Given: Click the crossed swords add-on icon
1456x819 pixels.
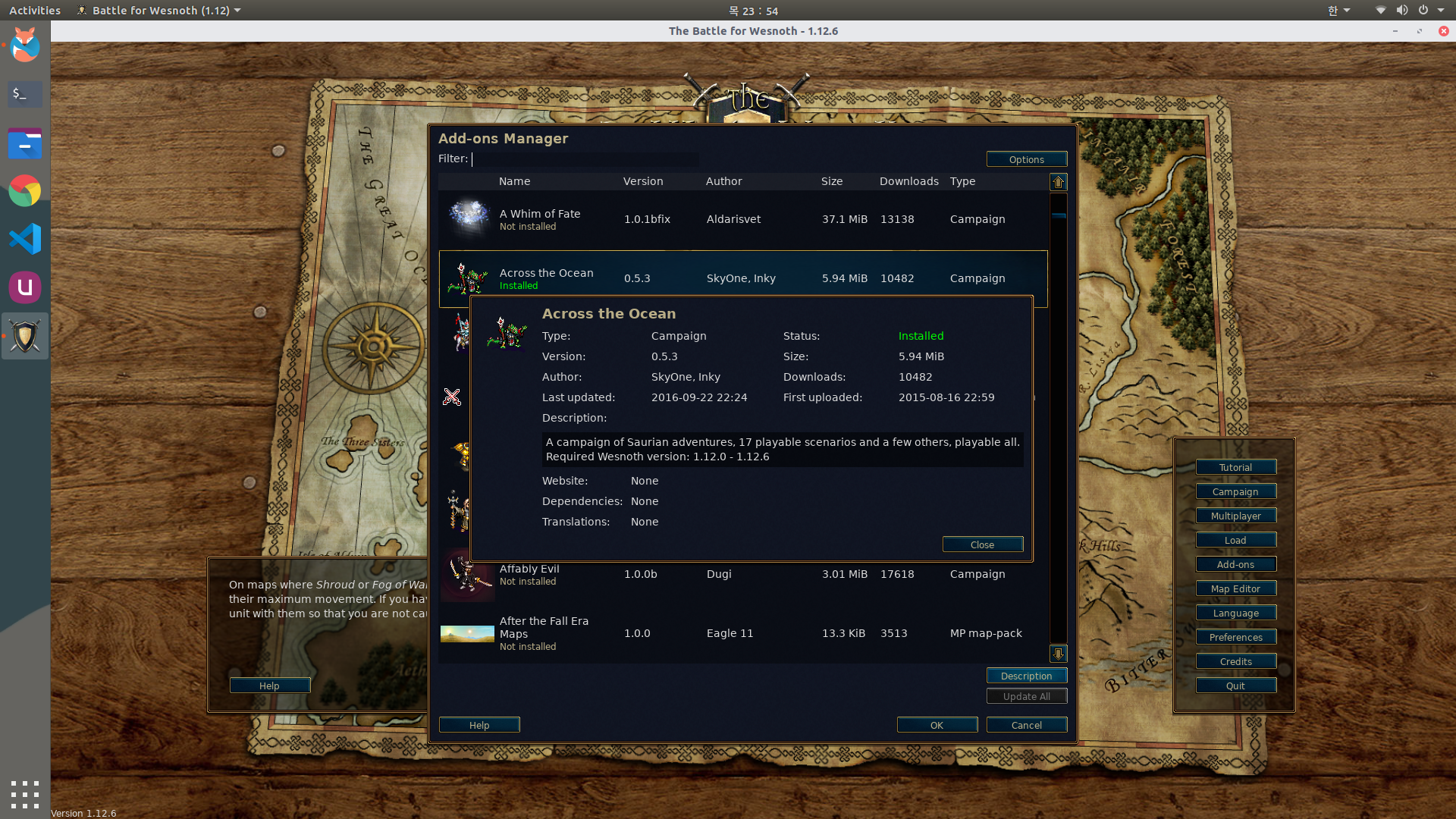Looking at the screenshot, I should (x=452, y=397).
